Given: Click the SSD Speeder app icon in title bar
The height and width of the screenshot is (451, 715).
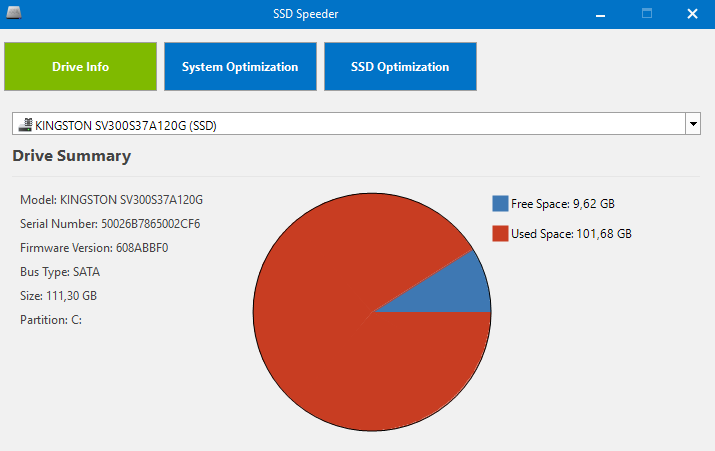Looking at the screenshot, I should [14, 13].
